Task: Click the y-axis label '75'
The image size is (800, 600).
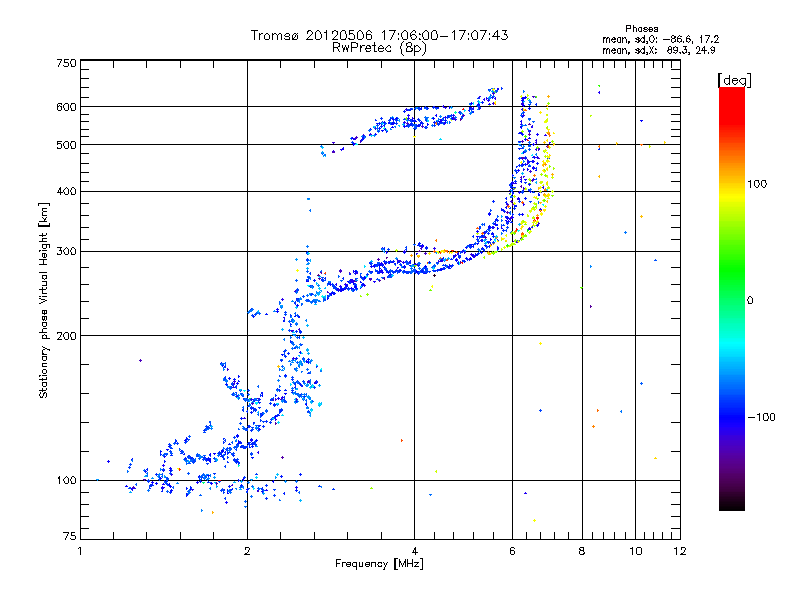Action: tap(70, 536)
